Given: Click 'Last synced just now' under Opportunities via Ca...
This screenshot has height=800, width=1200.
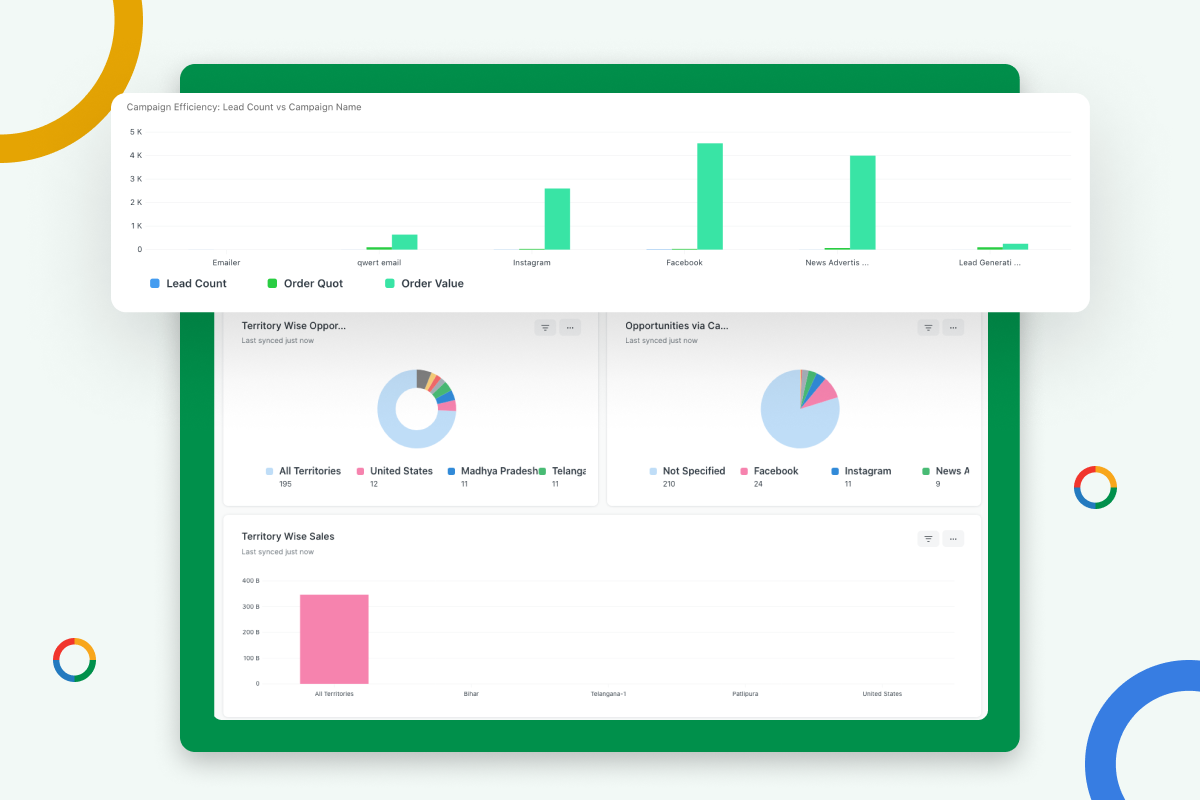Looking at the screenshot, I should 662,341.
